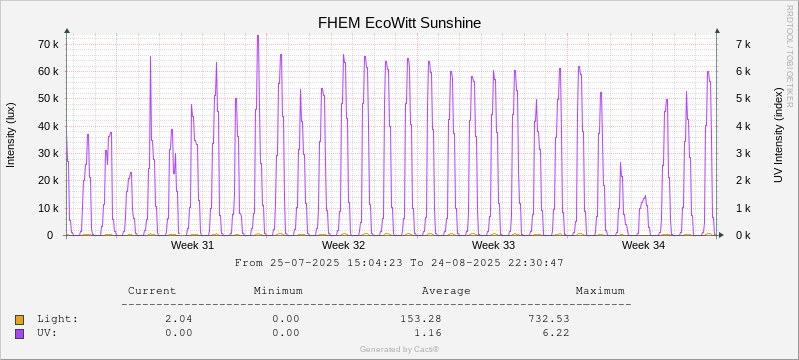Click the 0 k right axis label

[743, 235]
